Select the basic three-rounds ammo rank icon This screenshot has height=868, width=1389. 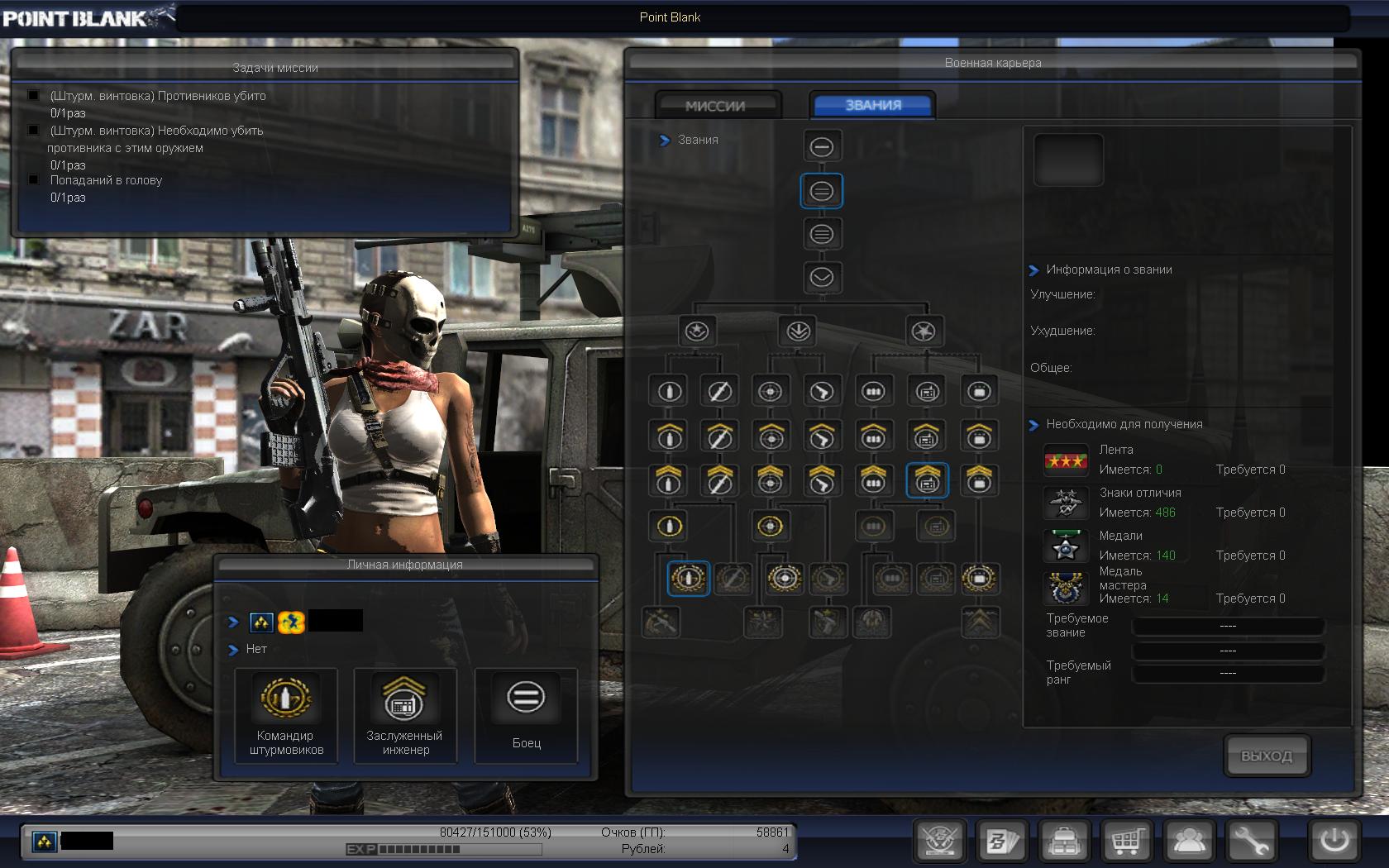tap(873, 391)
